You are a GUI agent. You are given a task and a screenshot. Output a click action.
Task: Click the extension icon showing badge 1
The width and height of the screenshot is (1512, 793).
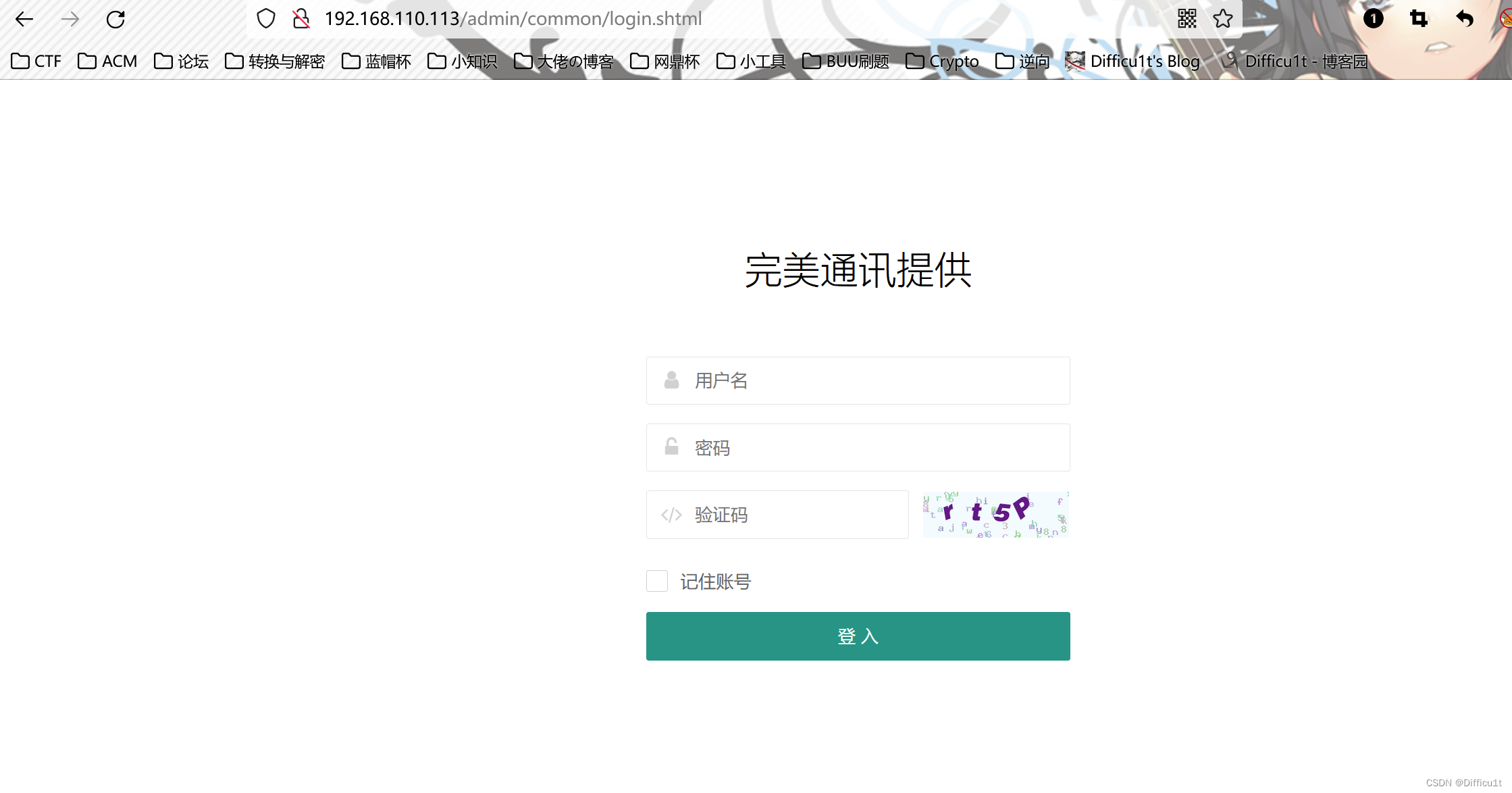(1373, 19)
